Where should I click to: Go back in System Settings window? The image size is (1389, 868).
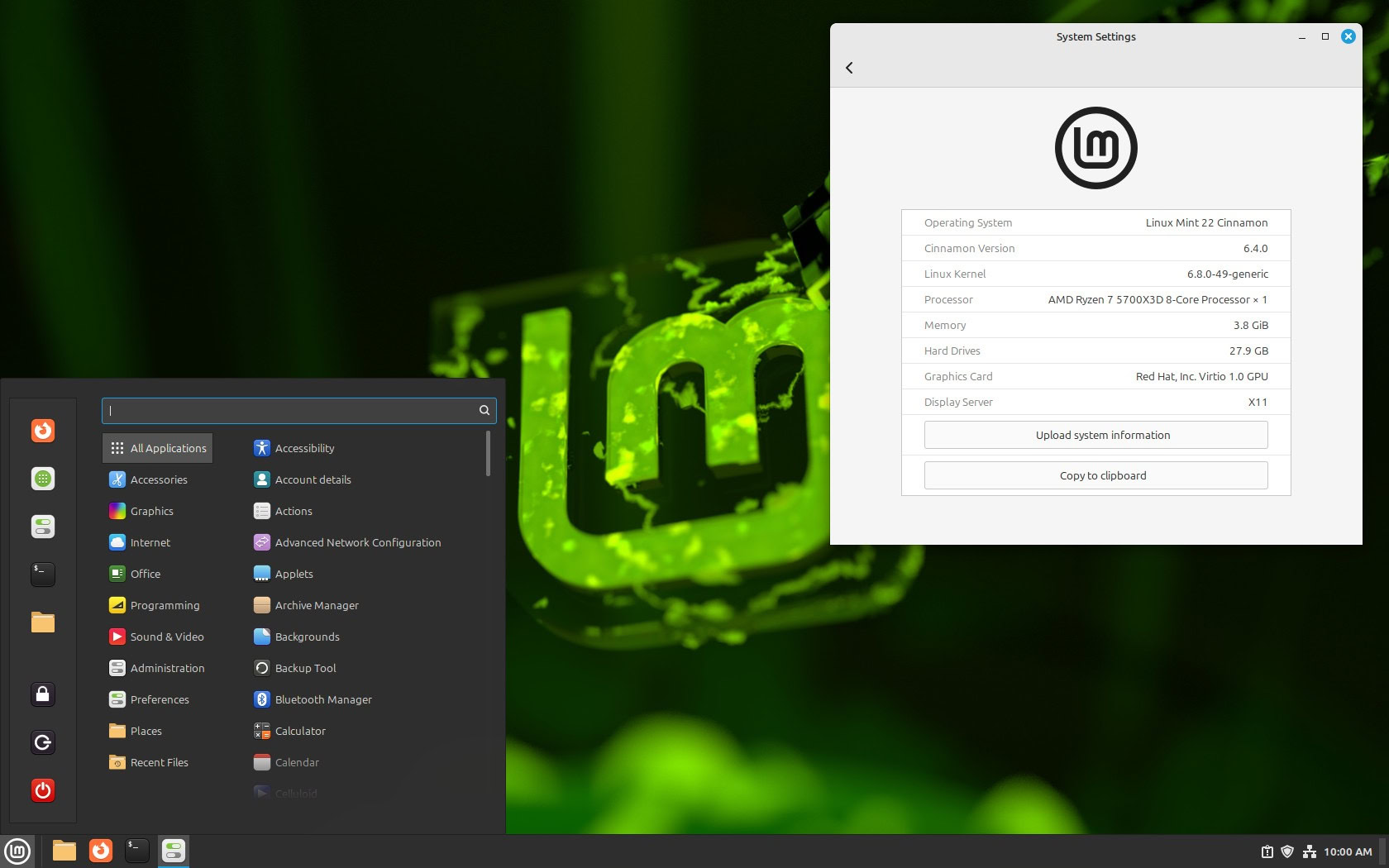pyautogui.click(x=849, y=68)
